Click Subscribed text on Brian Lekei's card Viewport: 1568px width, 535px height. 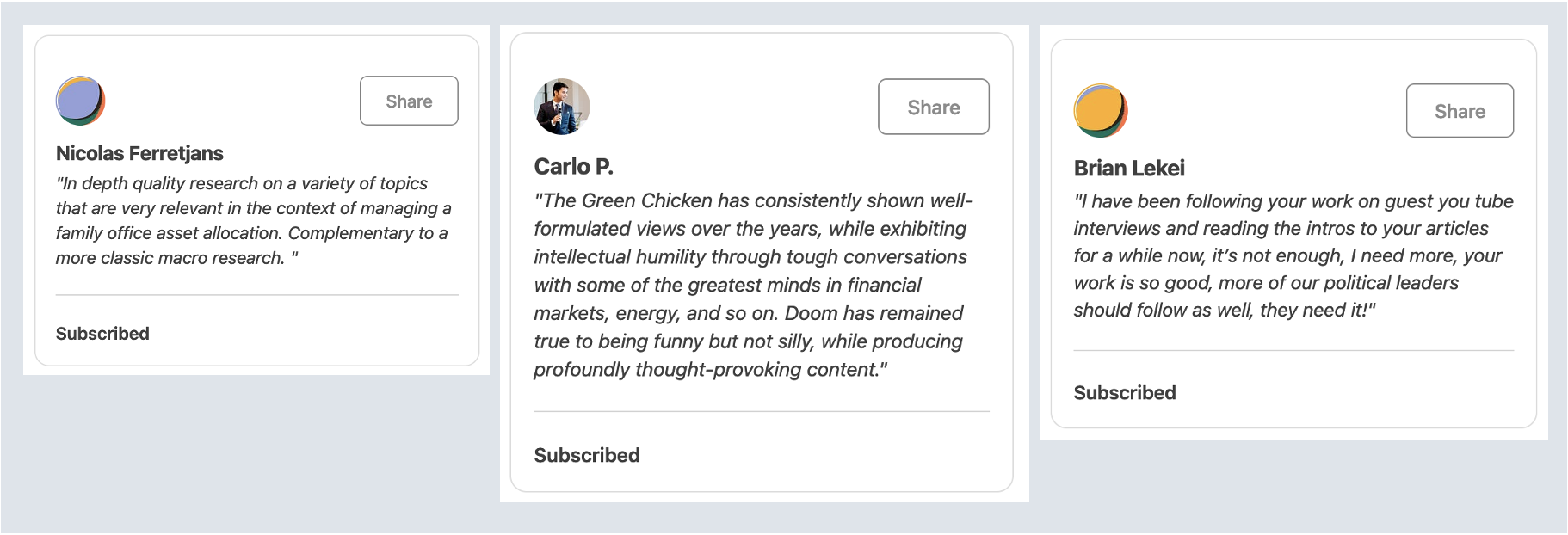click(x=1125, y=393)
